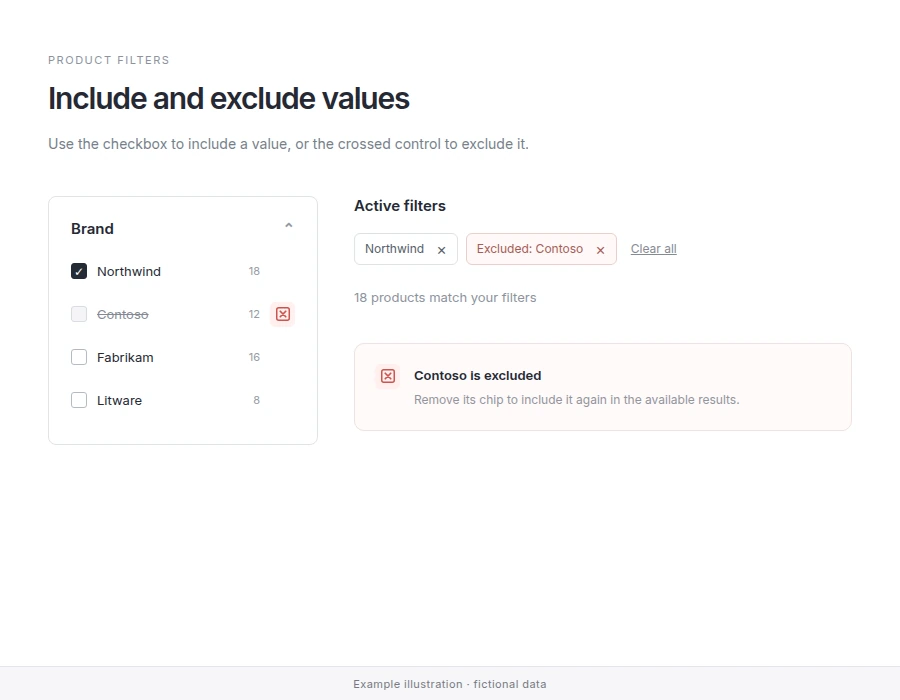The height and width of the screenshot is (700, 900).
Task: Click the excluded icon in the Contoso notice
Action: click(x=388, y=376)
